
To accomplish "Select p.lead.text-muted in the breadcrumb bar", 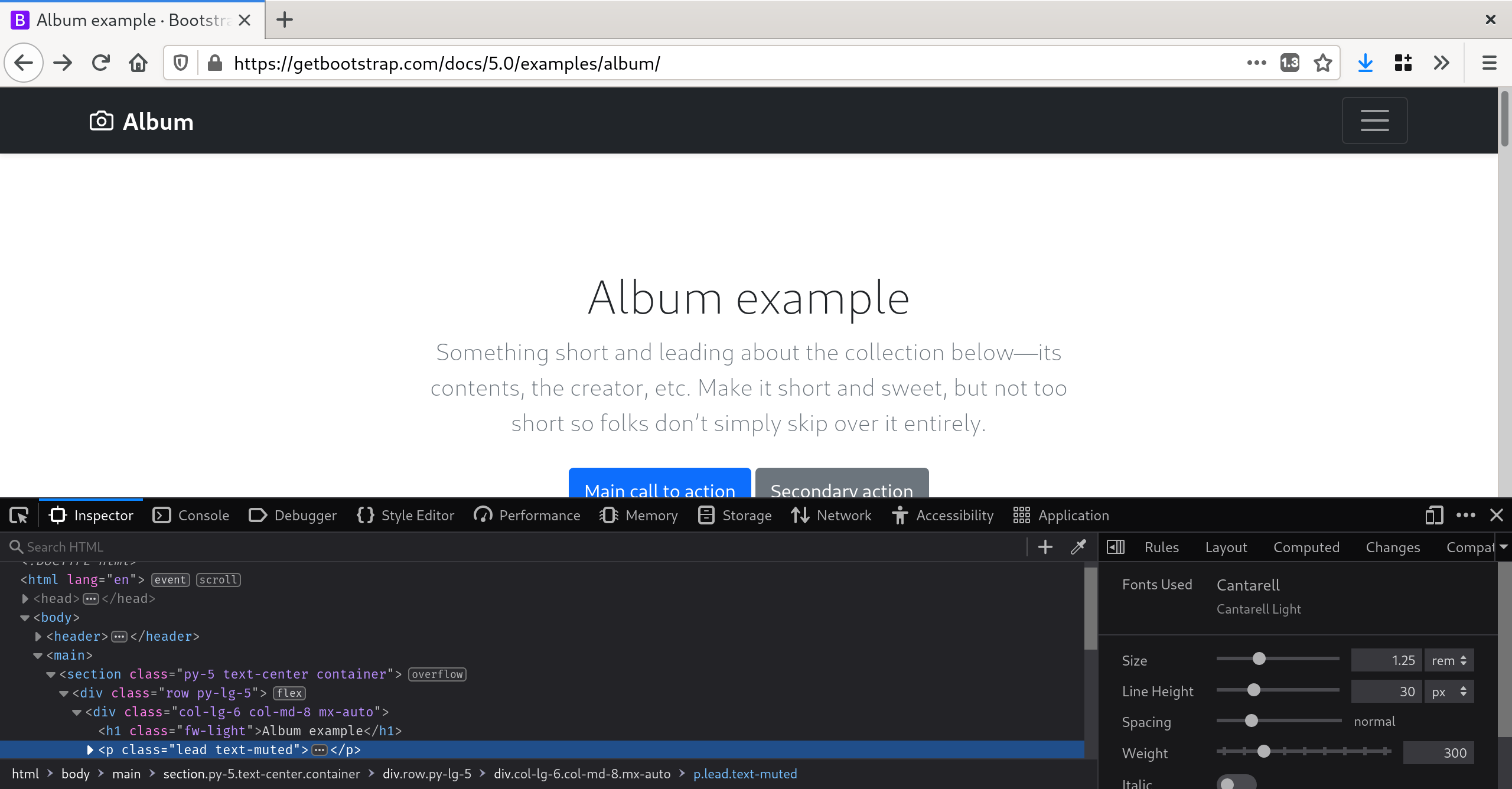I will click(745, 774).
